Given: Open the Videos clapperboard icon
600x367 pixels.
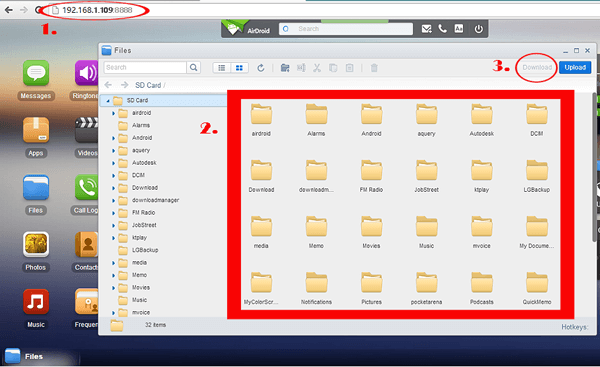Looking at the screenshot, I should point(87,130).
